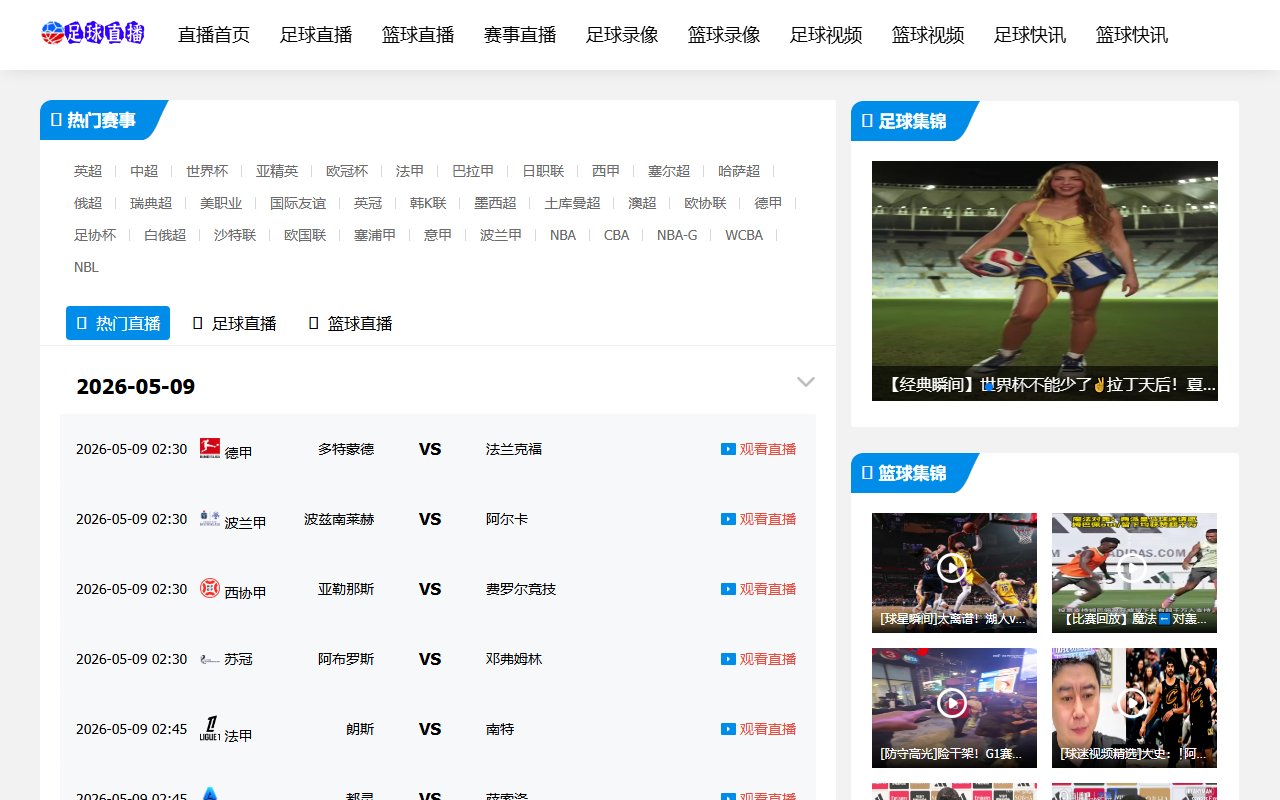Click the 英超 league link
The image size is (1280, 800).
[x=88, y=171]
